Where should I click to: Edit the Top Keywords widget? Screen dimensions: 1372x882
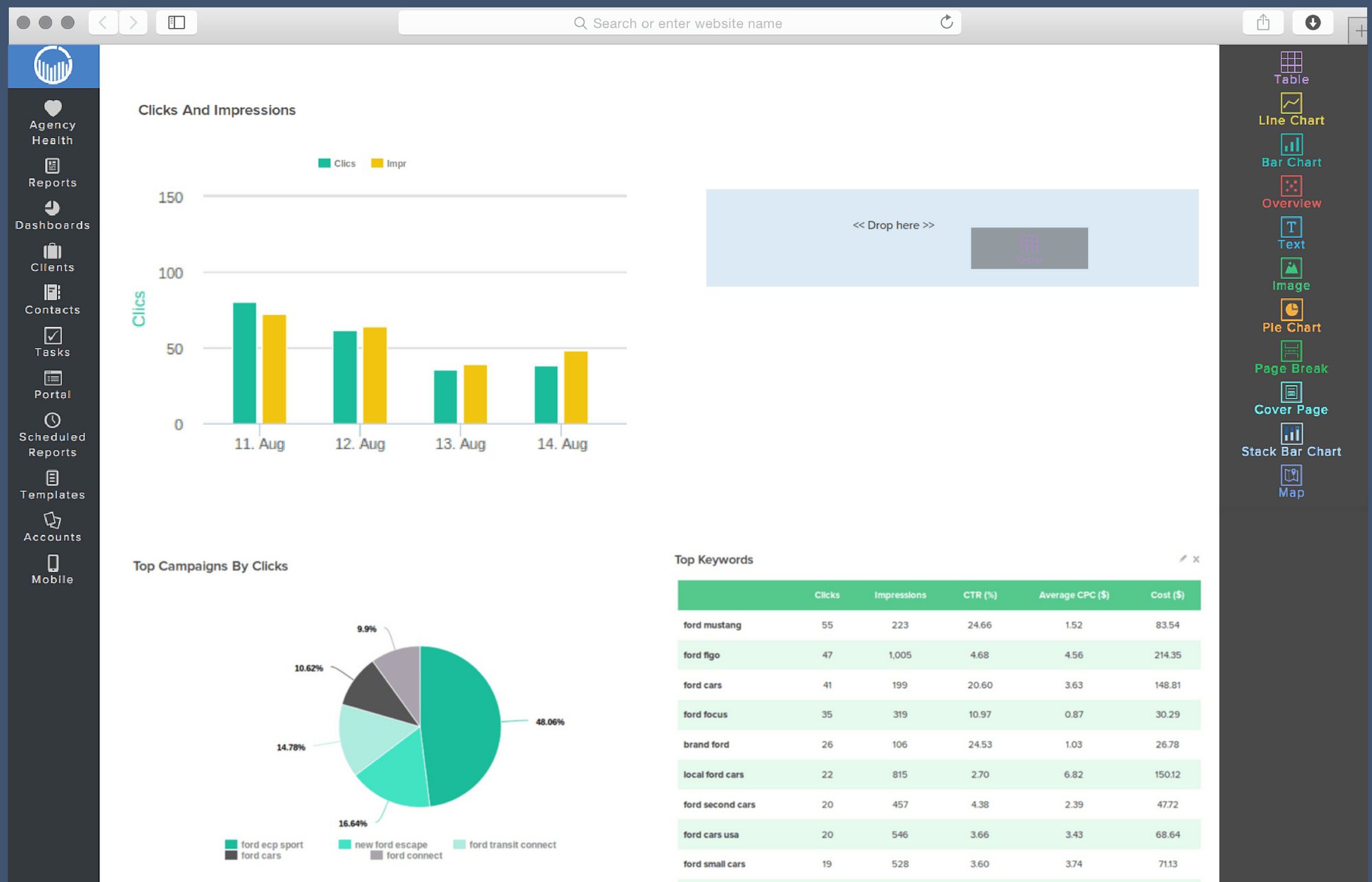(x=1183, y=559)
